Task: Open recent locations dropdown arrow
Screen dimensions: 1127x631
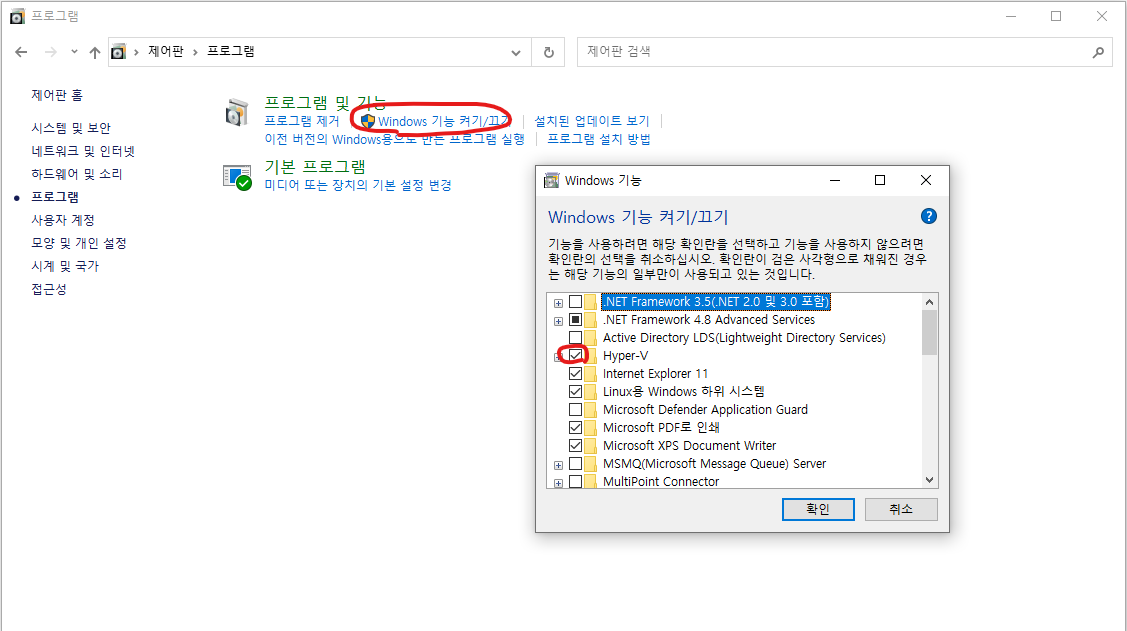Action: coord(74,52)
